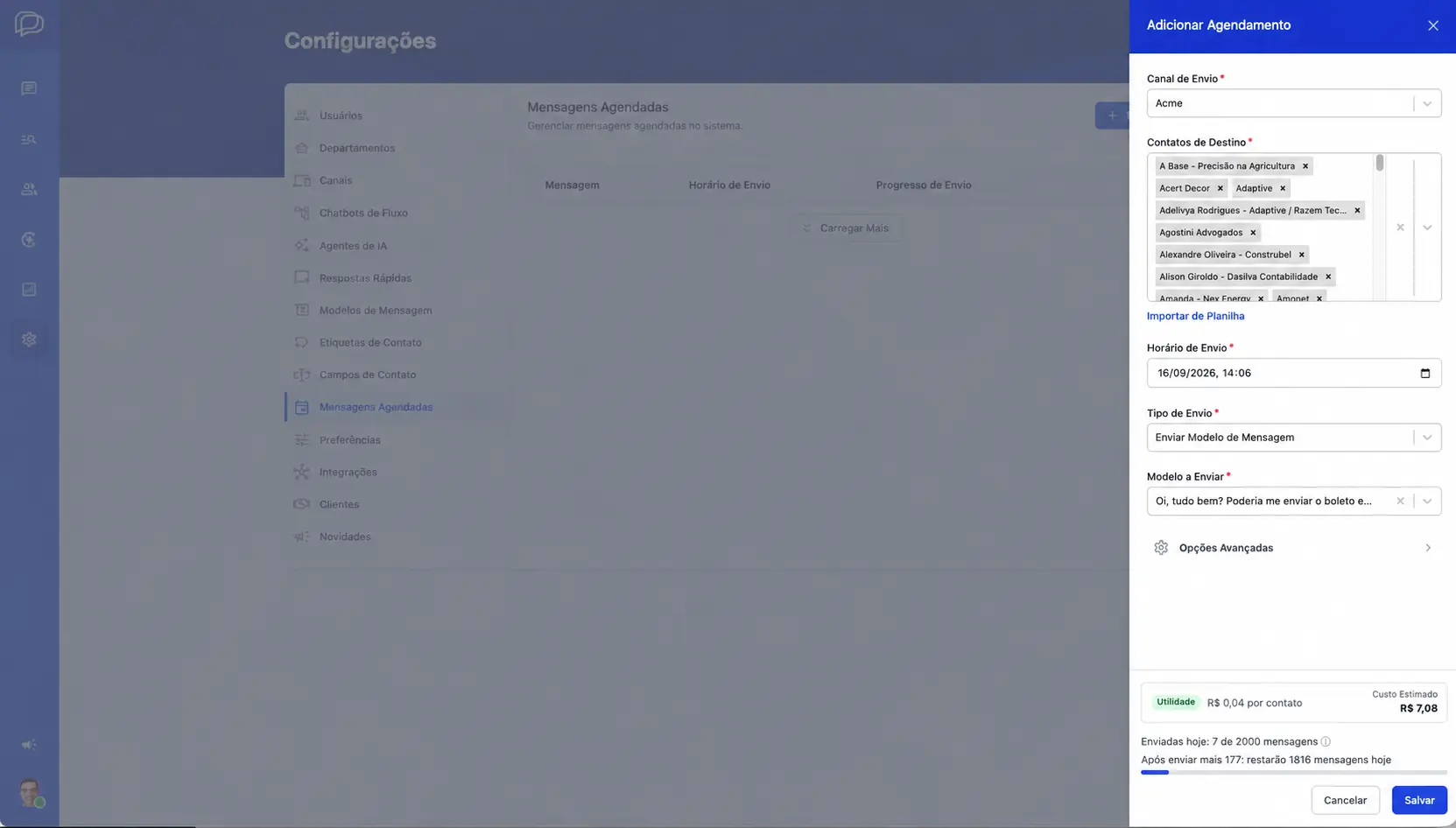Open Modelos de Mensagem settings
This screenshot has width=1456, height=828.
tap(376, 311)
